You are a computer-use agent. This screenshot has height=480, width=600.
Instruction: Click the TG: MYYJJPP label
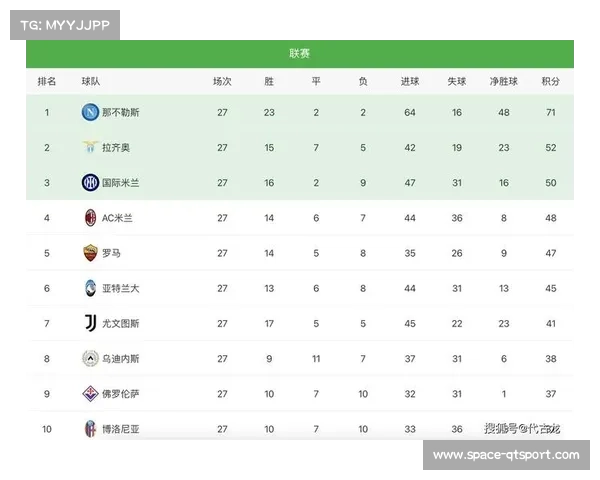[x=65, y=25]
